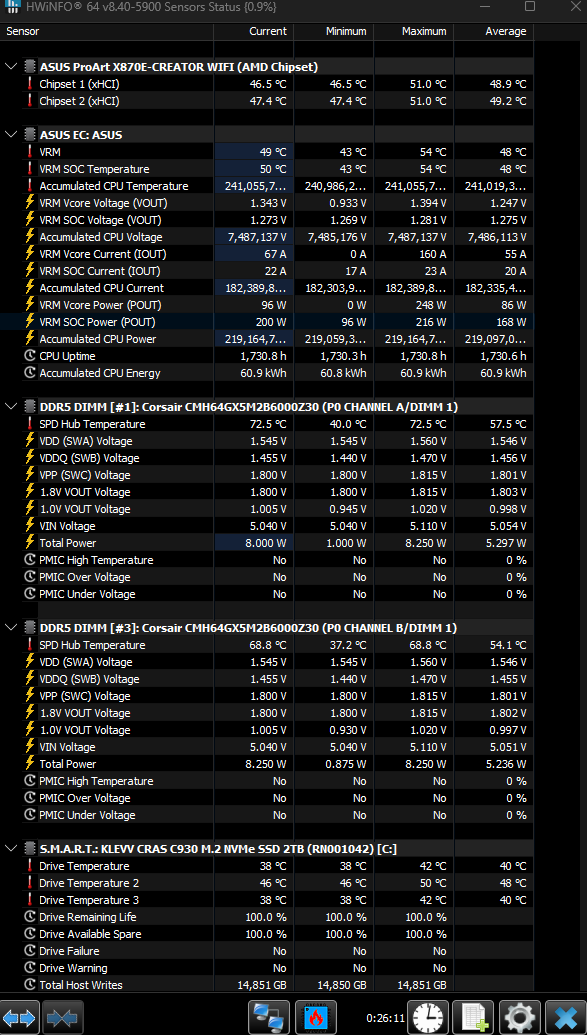This screenshot has height=1035, width=587.
Task: Select the Drive Available Spare row
Action: click(x=267, y=934)
